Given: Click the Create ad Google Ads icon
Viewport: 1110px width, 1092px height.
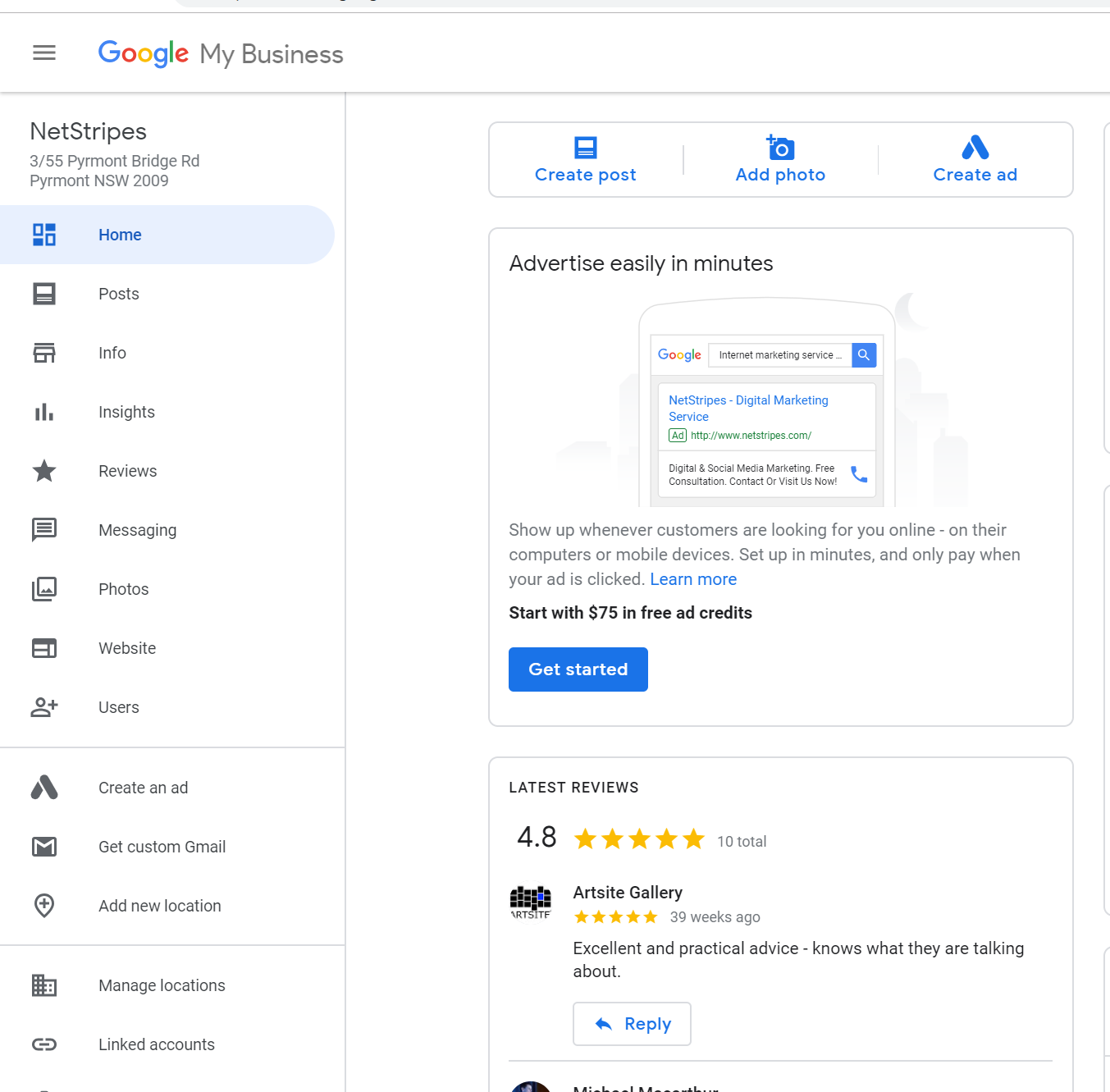Looking at the screenshot, I should pos(975,147).
